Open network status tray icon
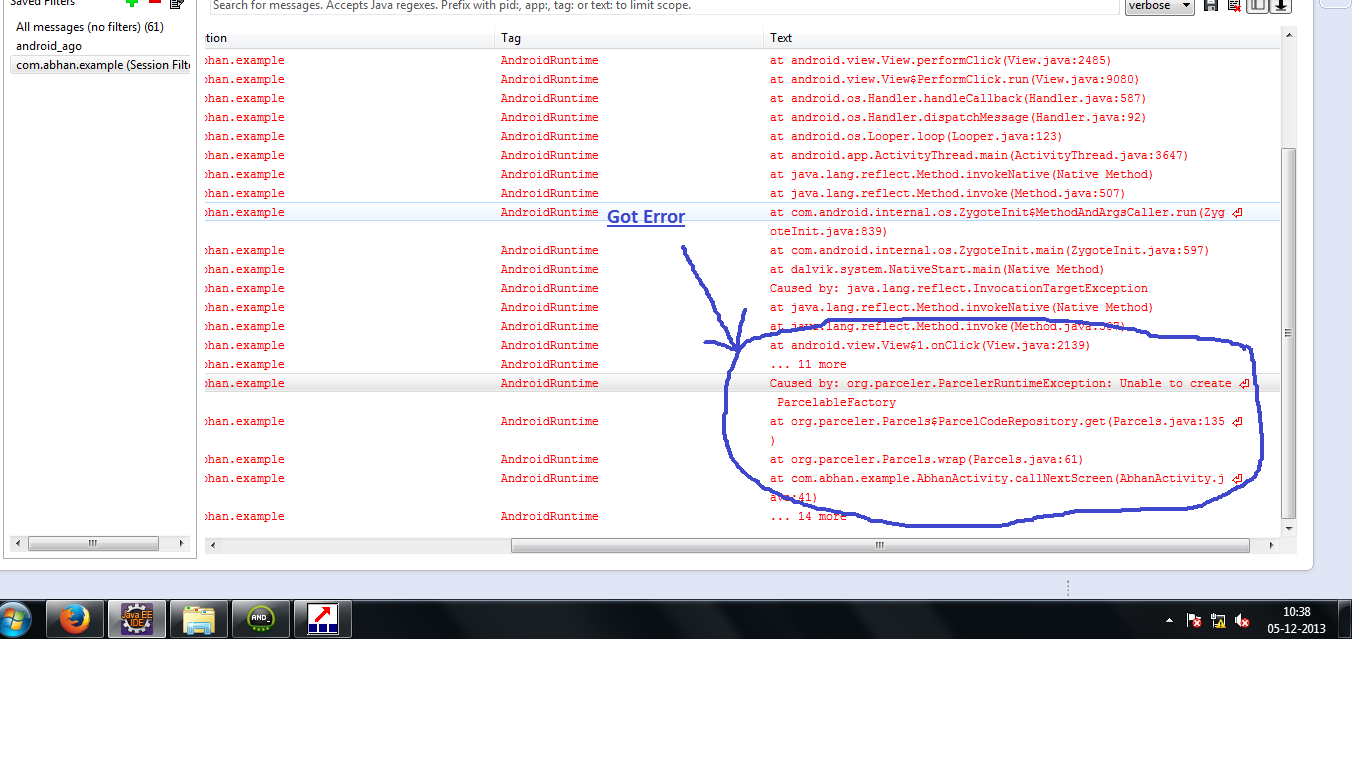 (1218, 621)
